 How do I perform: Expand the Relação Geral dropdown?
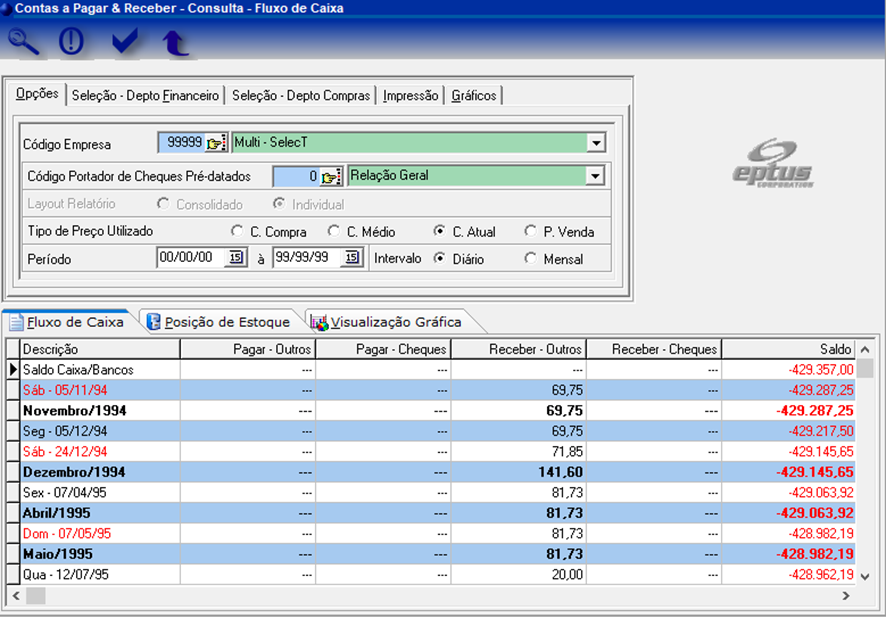[x=596, y=177]
